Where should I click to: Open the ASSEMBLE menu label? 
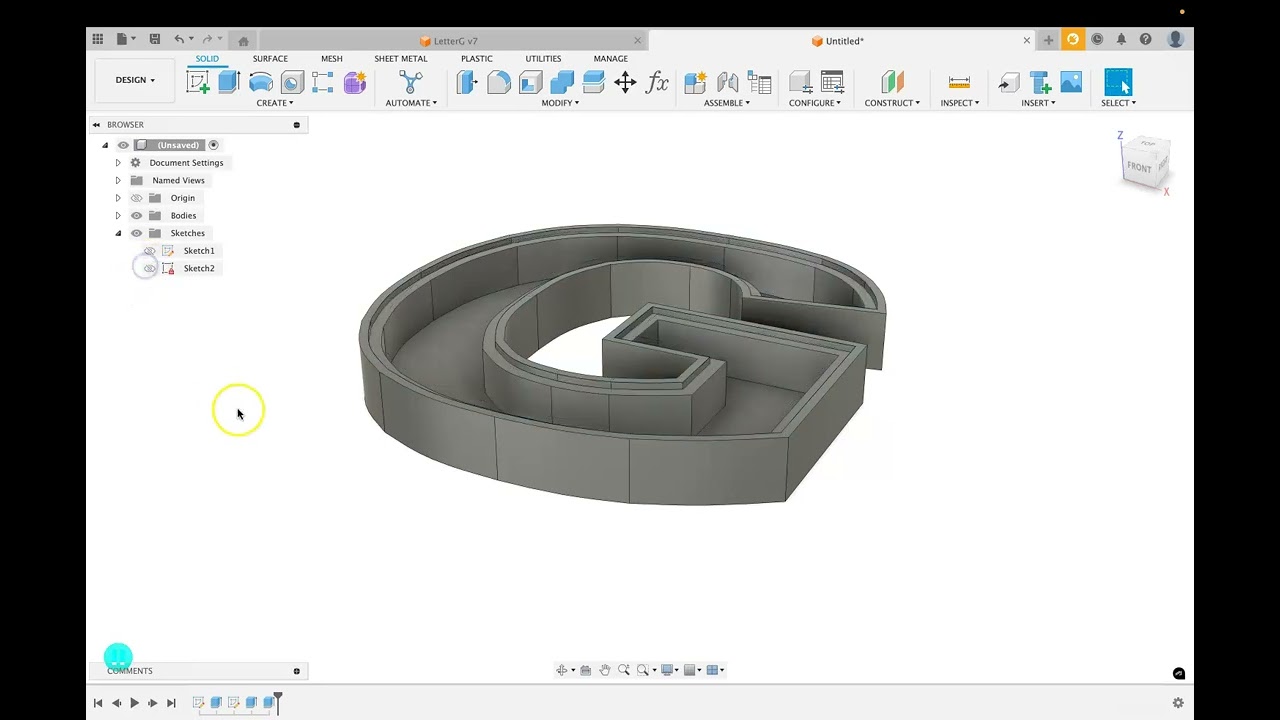(x=727, y=103)
